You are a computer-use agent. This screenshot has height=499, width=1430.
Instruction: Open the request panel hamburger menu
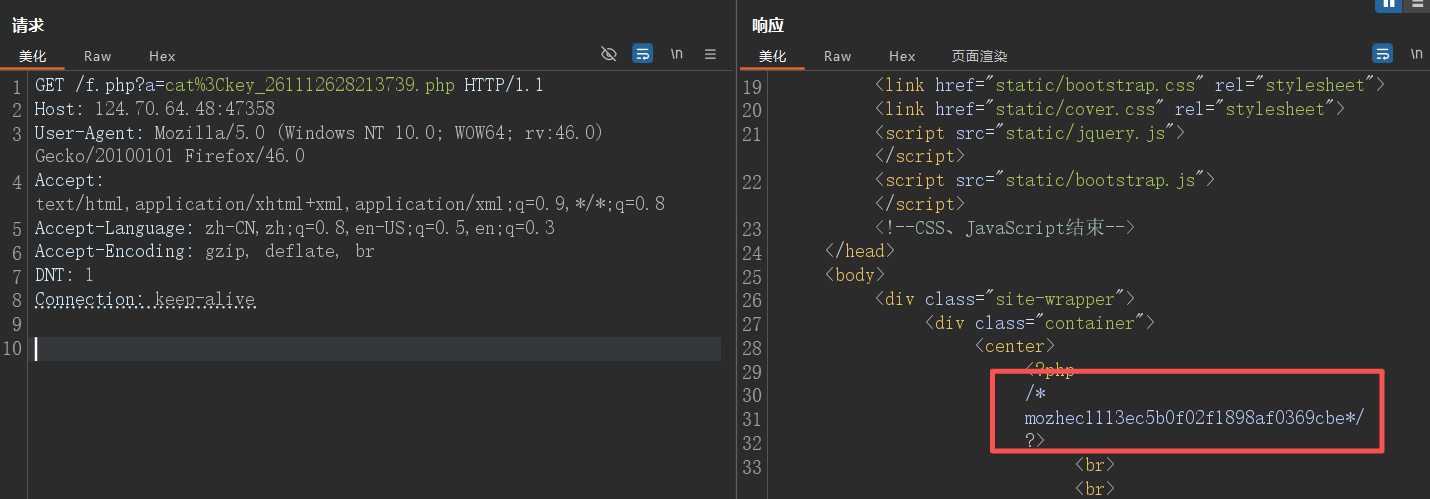(x=711, y=54)
